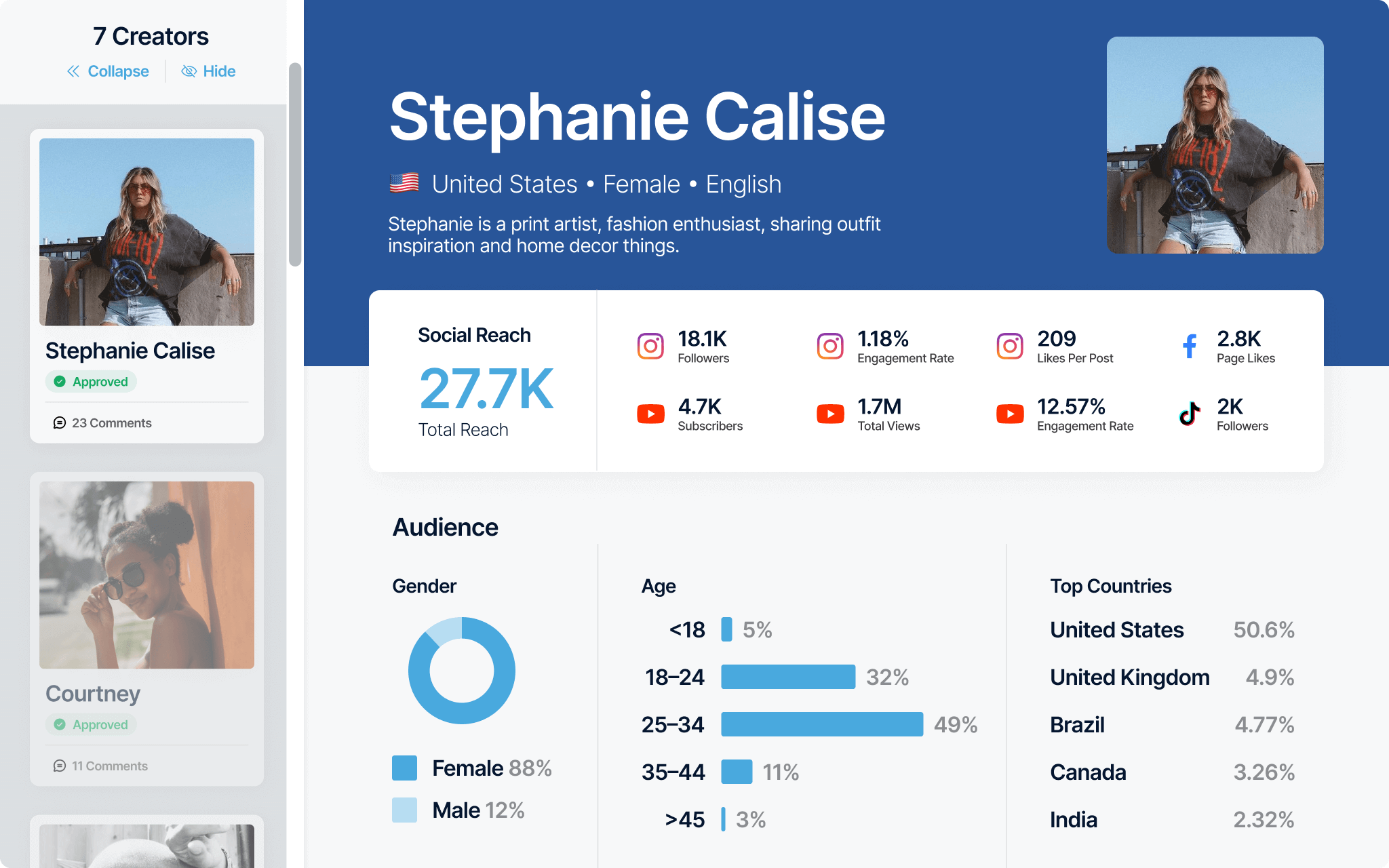
Task: Click the "Female 88%" legend text
Action: click(x=492, y=768)
